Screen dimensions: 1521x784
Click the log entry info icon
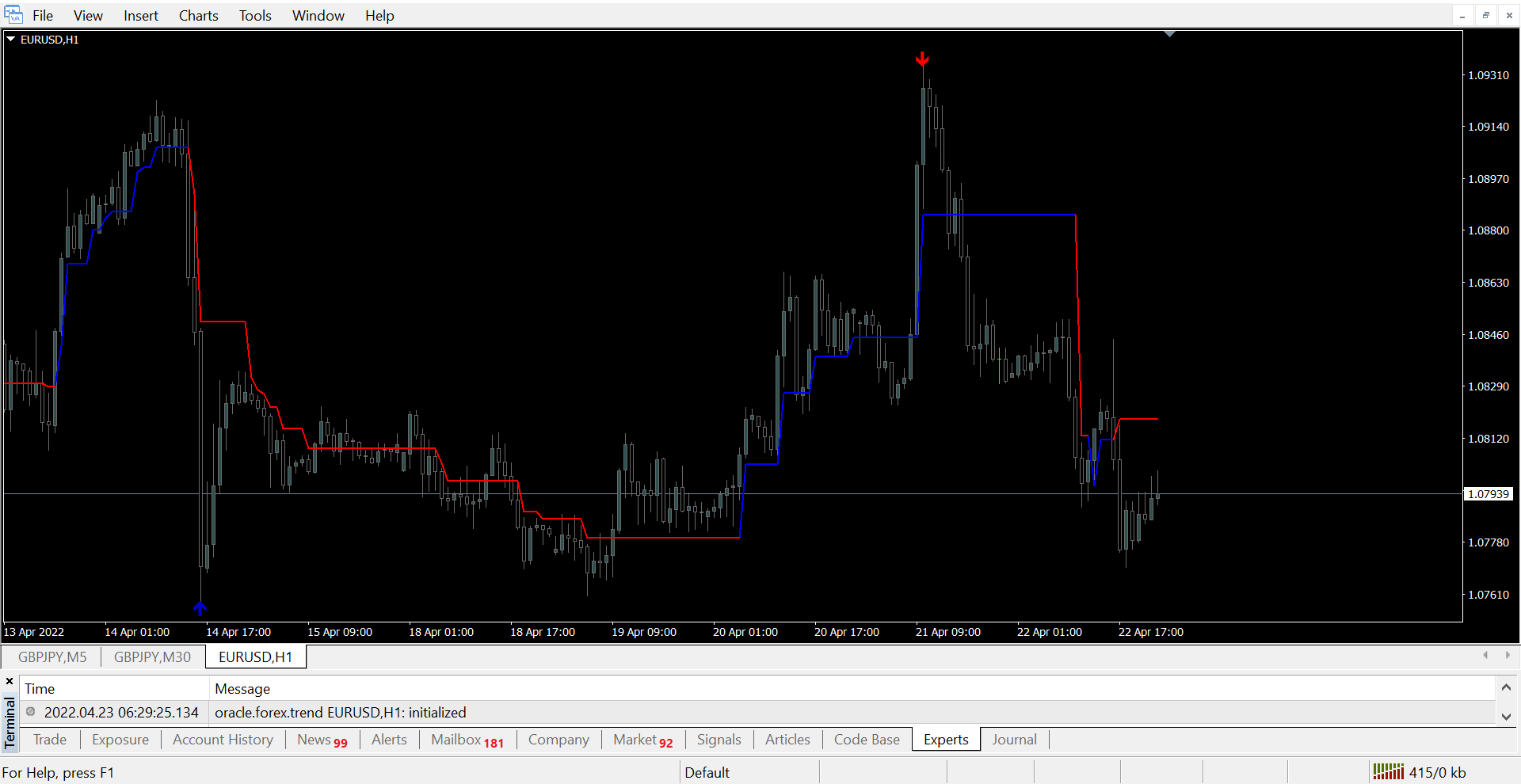tap(31, 712)
